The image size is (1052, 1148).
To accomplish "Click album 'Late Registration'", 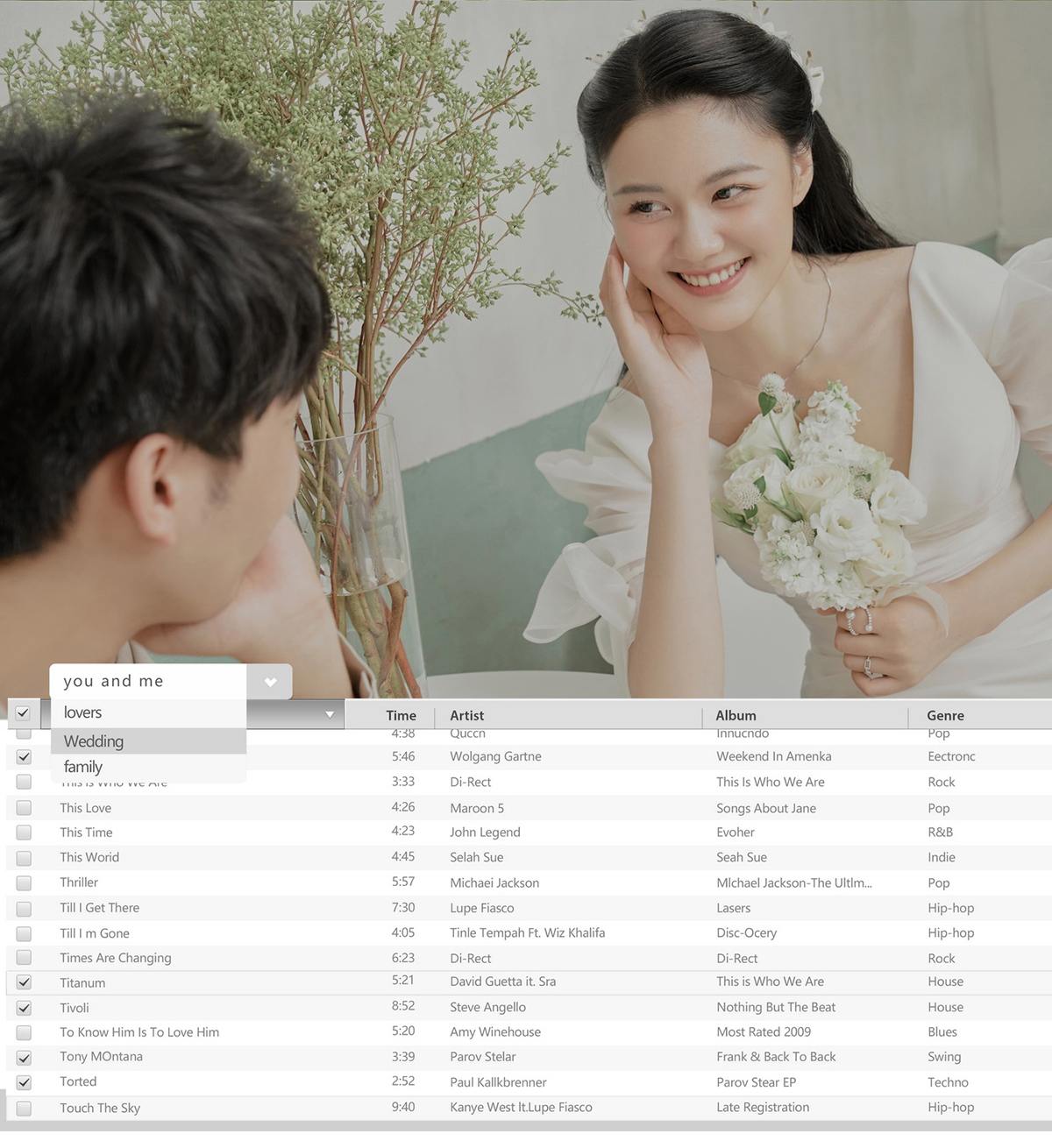I will 763,1108.
